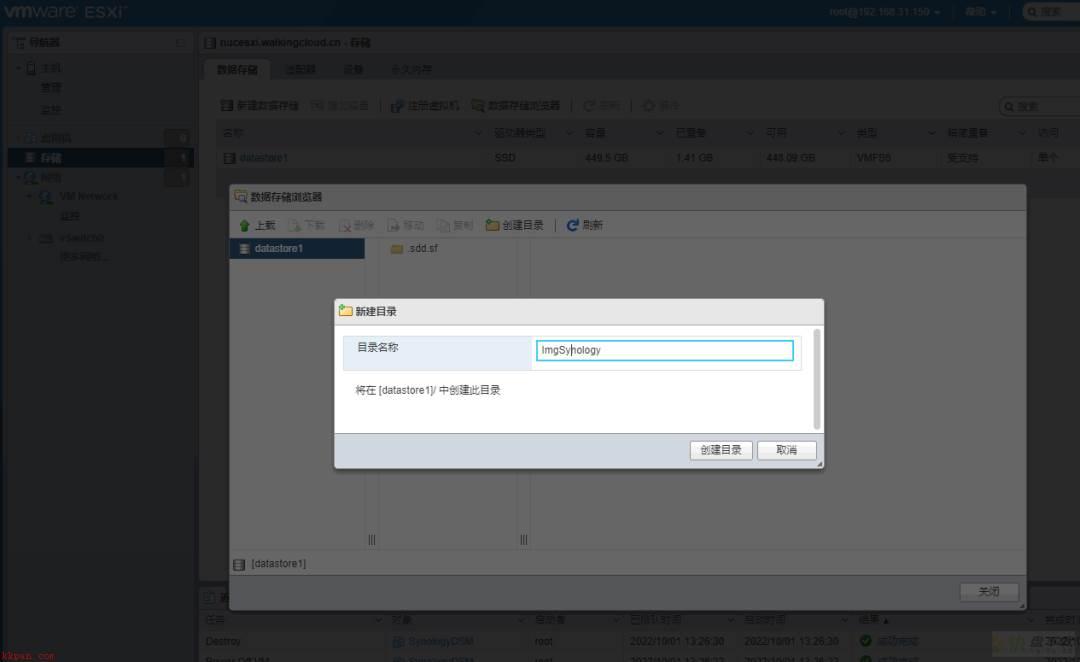The image size is (1080, 662).
Task: Open the root@192.168.31.150 user menu
Action: [884, 12]
